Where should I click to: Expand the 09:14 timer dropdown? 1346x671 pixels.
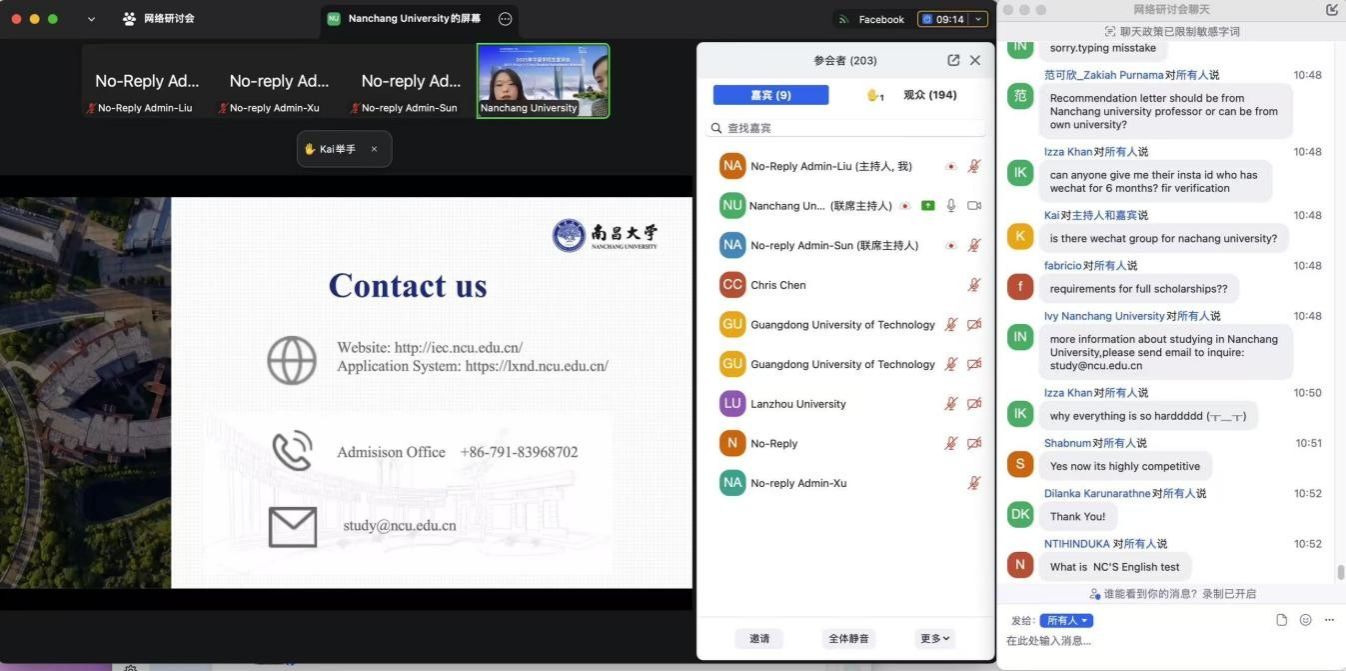pyautogui.click(x=979, y=19)
